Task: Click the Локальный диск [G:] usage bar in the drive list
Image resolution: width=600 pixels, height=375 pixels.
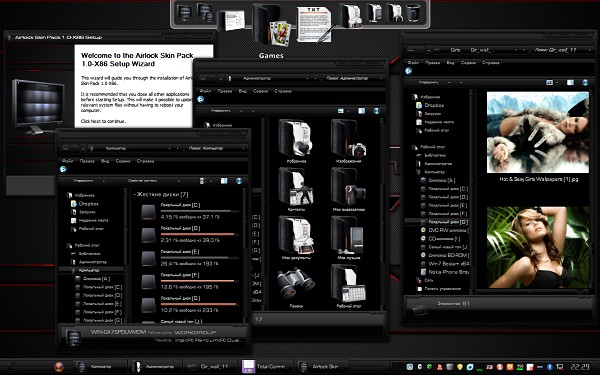Action: 199,304
